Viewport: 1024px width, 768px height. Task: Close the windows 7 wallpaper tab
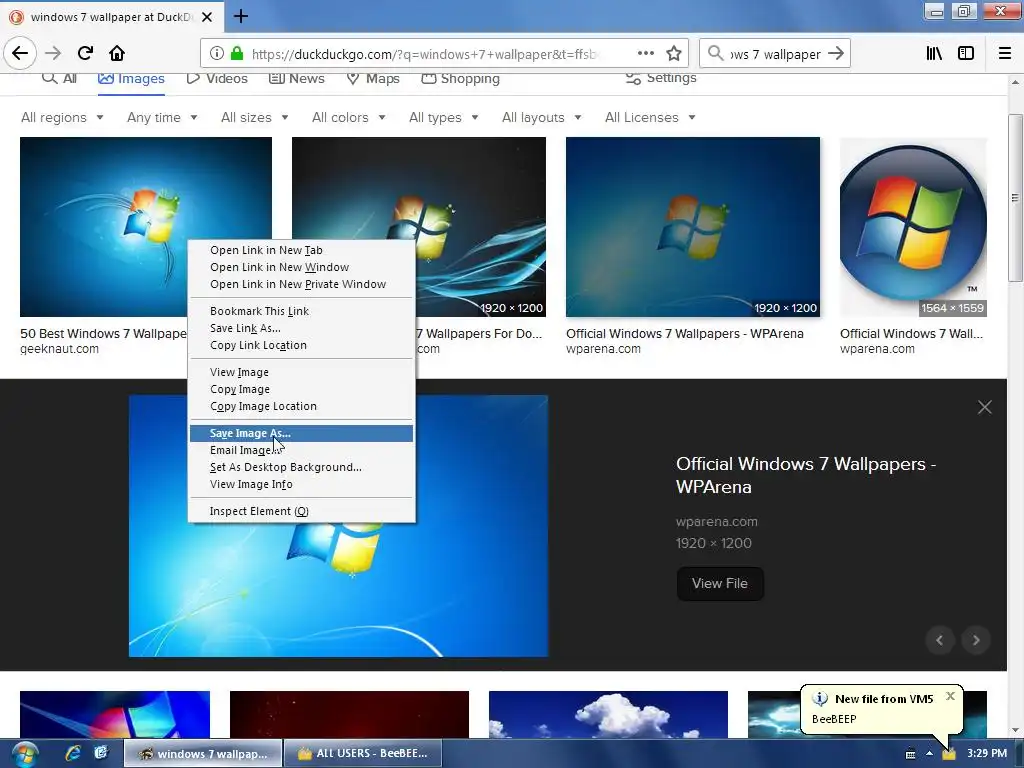click(x=207, y=17)
